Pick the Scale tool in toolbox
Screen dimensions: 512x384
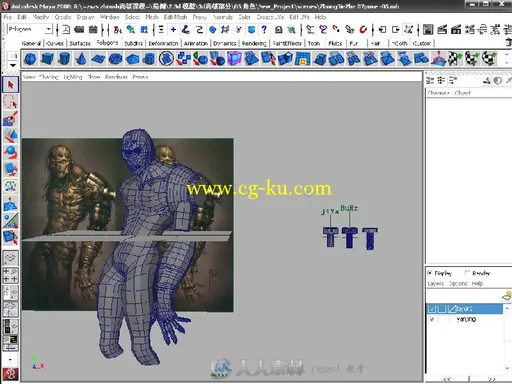tap(10, 169)
